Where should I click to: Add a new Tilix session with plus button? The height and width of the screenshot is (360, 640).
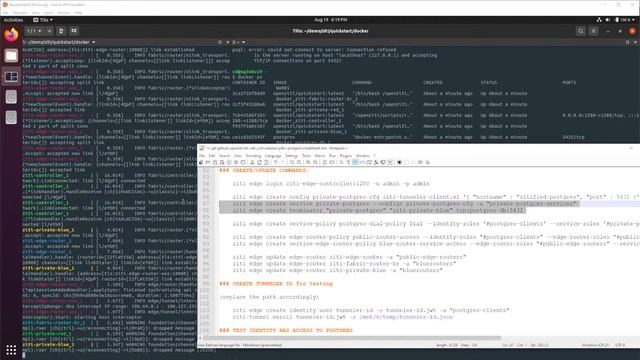49,31
